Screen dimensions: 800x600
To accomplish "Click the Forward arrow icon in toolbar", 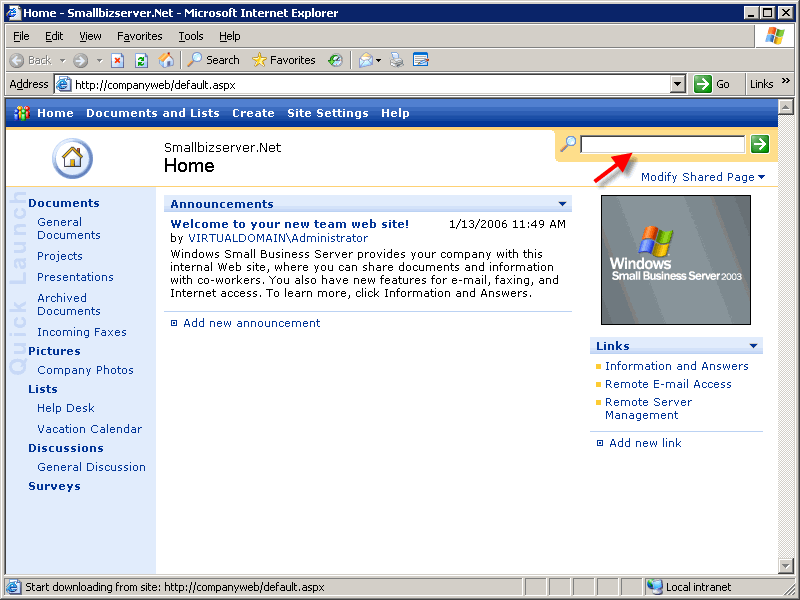I will [80, 60].
